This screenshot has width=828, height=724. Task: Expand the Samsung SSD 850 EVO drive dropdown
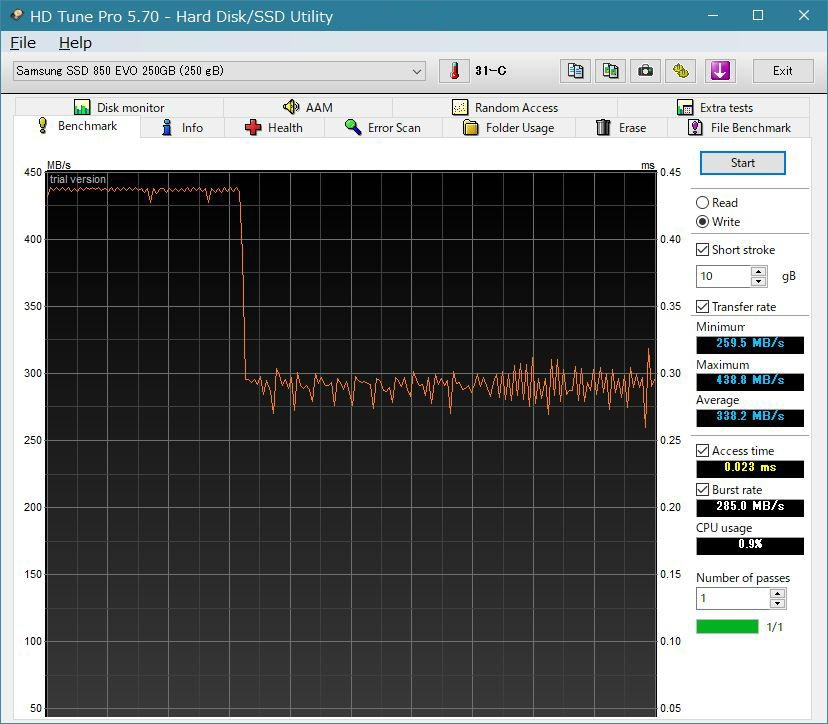click(417, 71)
